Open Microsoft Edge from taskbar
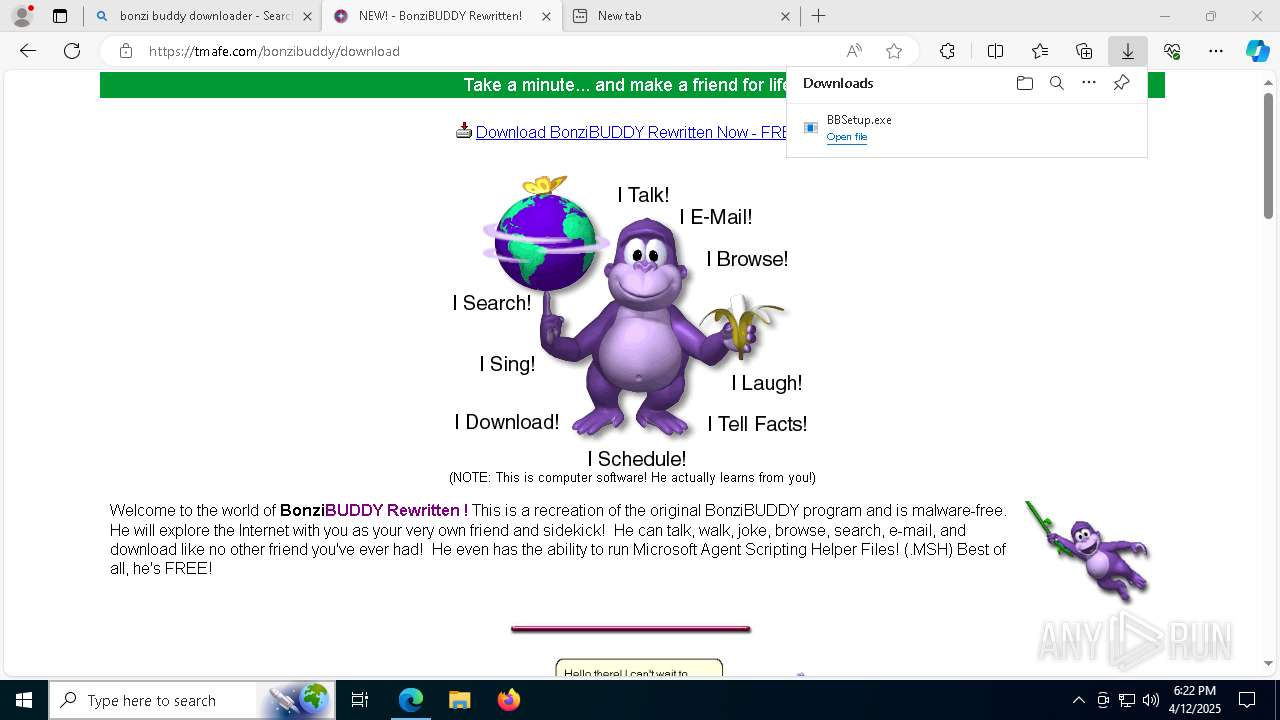The height and width of the screenshot is (720, 1280). 411,700
